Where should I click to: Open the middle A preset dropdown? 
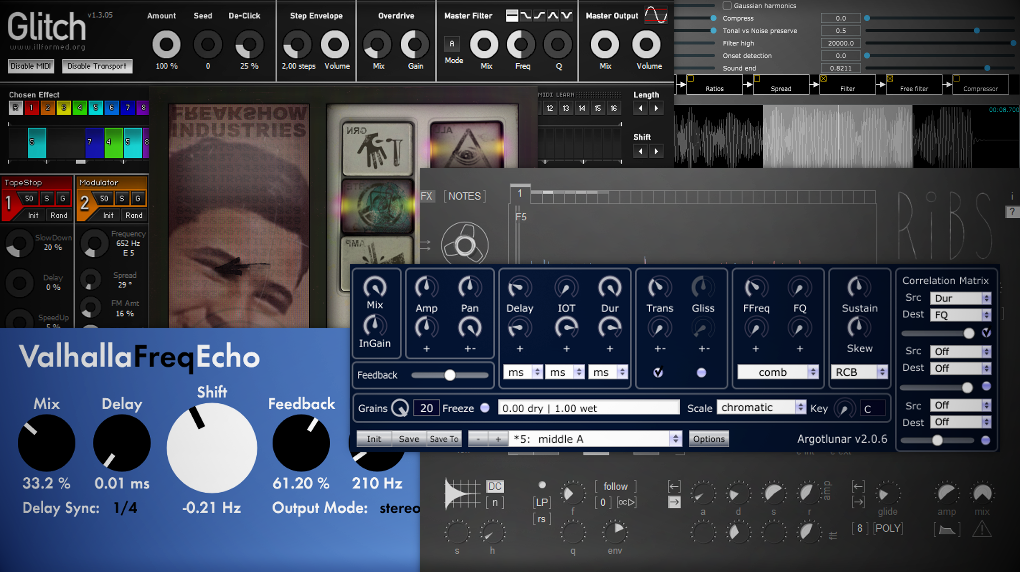tap(595, 439)
